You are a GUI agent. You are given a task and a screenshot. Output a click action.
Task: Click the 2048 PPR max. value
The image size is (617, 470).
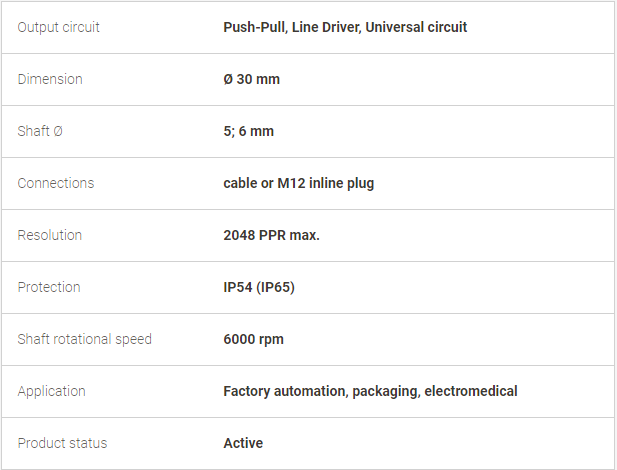coord(271,235)
